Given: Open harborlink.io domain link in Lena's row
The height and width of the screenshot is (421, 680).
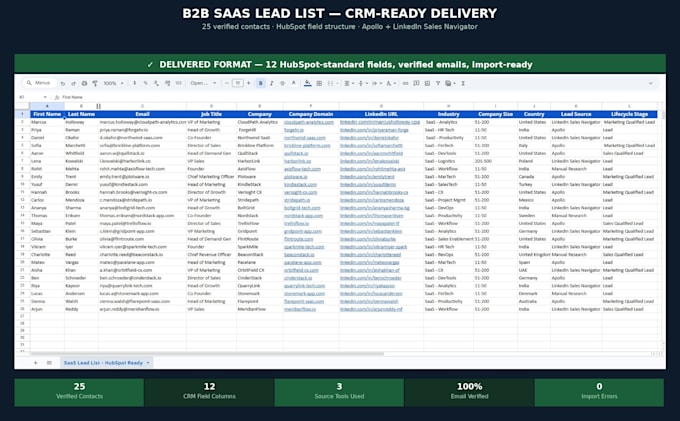Looking at the screenshot, I should [298, 161].
